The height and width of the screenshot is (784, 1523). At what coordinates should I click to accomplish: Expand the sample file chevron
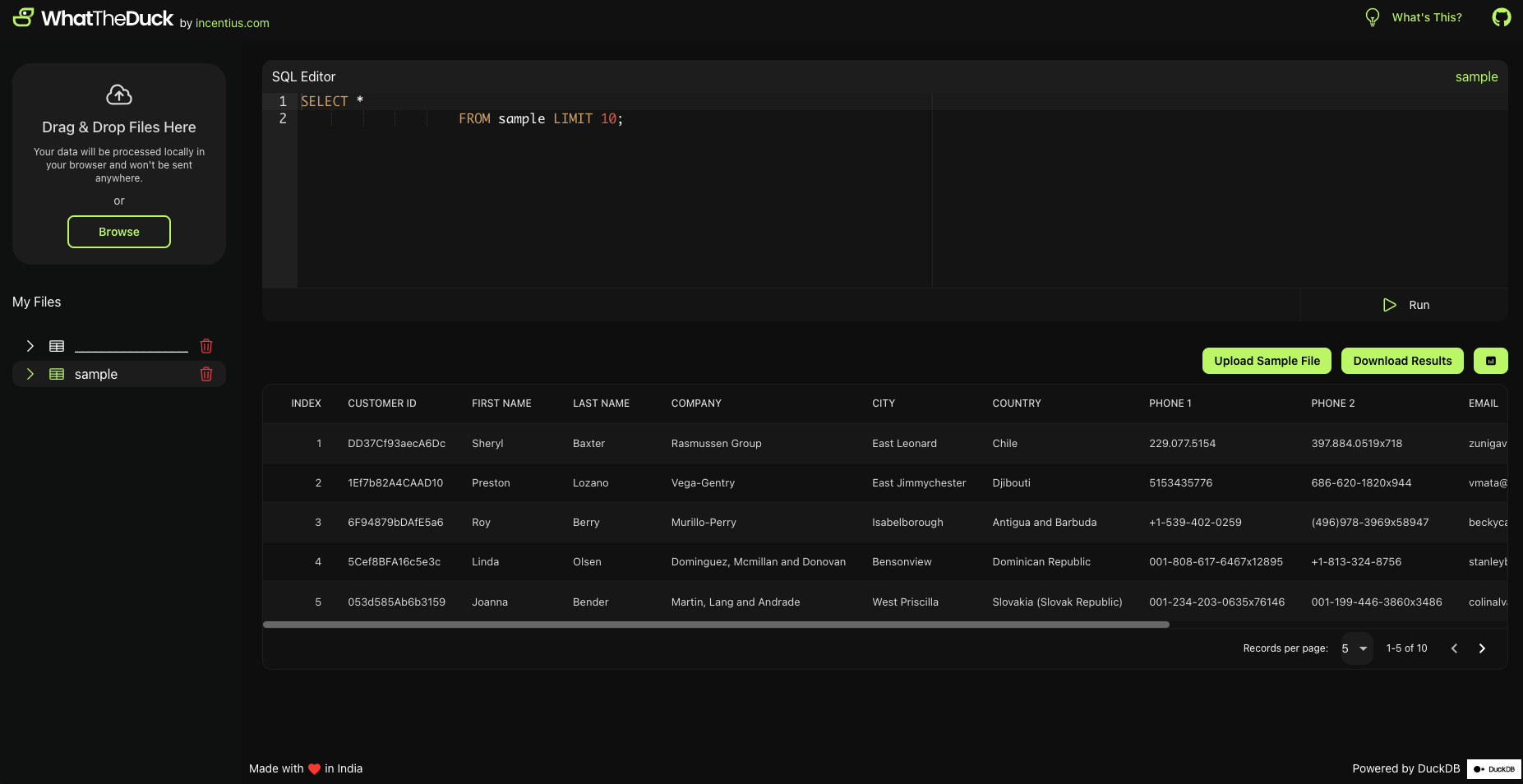pos(30,374)
